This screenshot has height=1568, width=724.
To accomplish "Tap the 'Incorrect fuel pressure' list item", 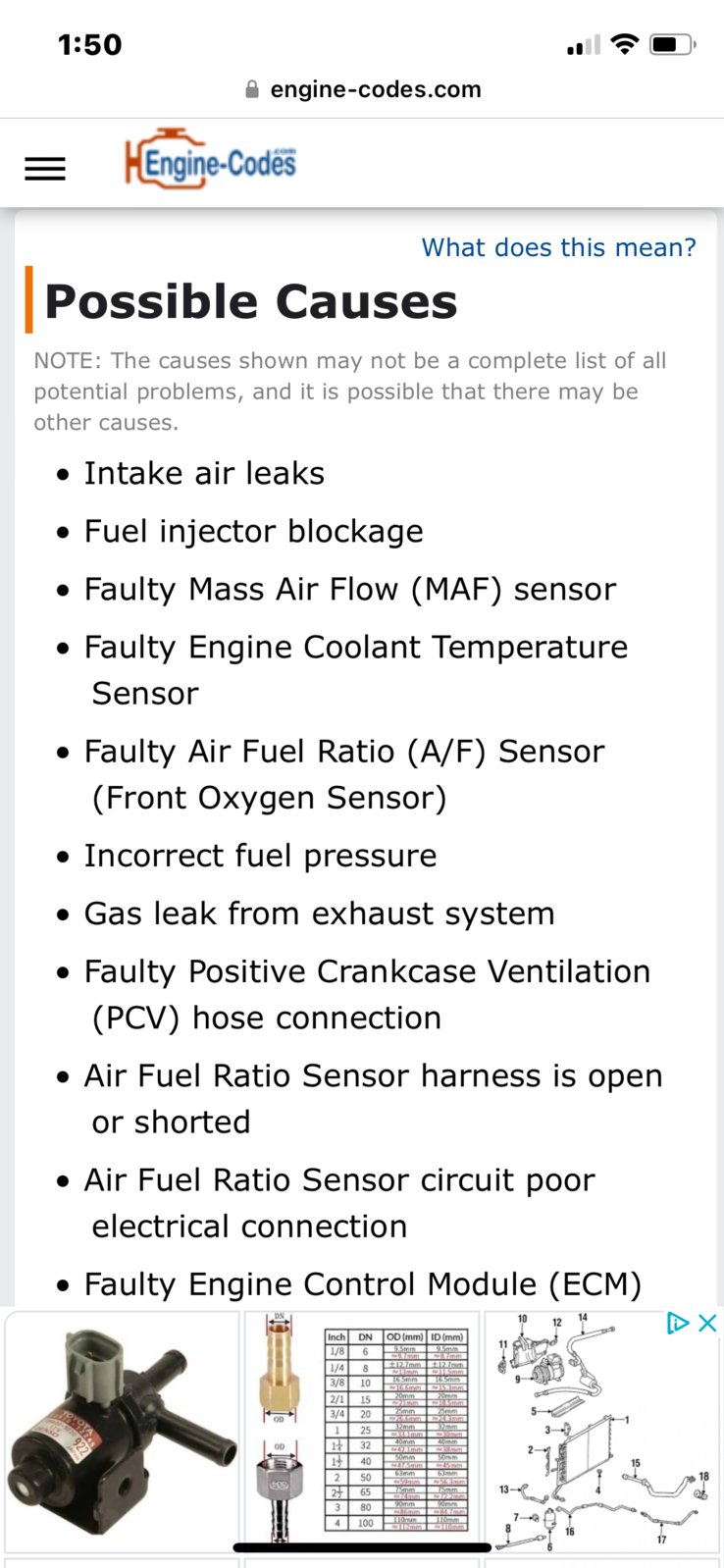I will [x=260, y=856].
